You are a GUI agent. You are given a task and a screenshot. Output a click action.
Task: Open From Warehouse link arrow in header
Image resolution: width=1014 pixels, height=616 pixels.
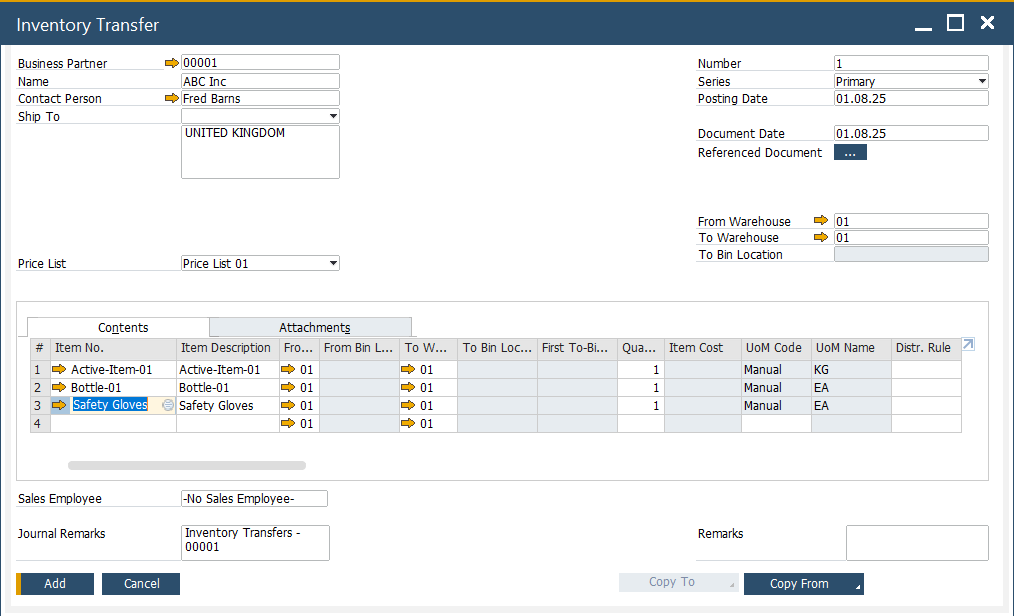point(821,221)
